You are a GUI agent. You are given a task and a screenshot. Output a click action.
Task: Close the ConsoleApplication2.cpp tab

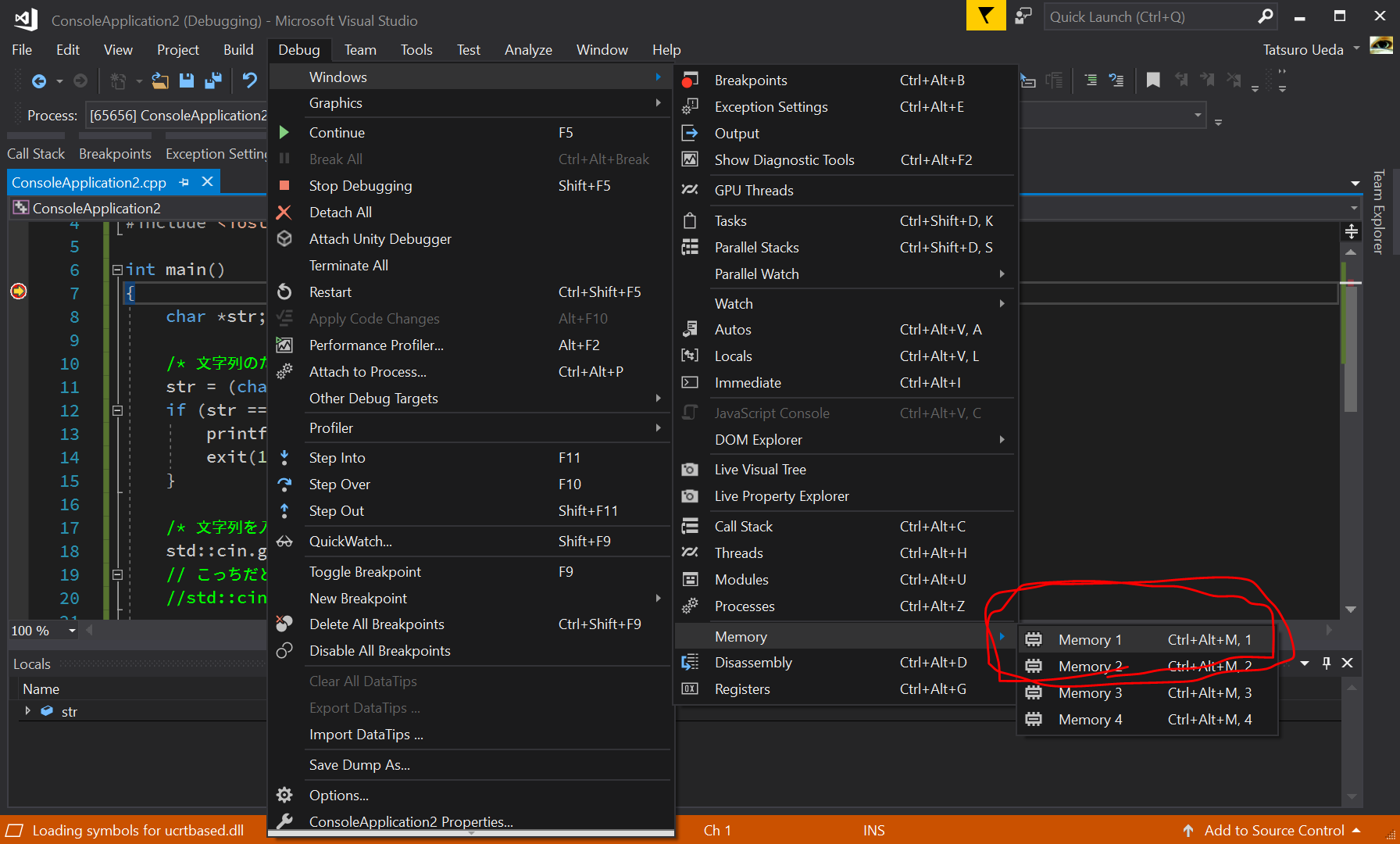pyautogui.click(x=208, y=182)
